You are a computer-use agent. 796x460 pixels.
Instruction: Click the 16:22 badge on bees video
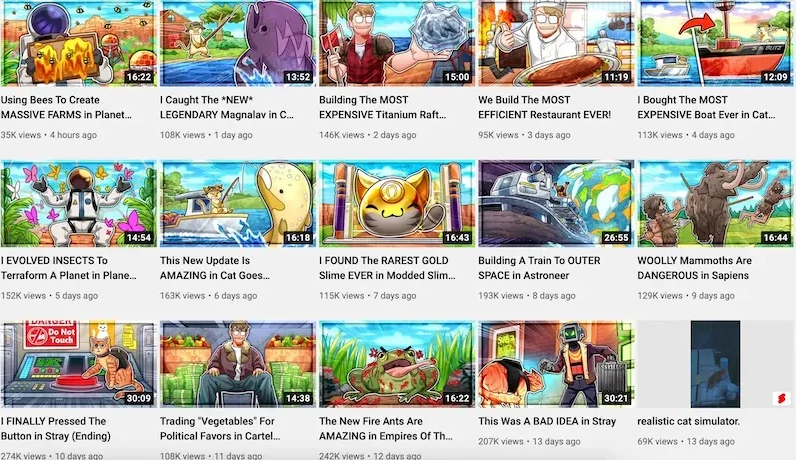point(139,77)
